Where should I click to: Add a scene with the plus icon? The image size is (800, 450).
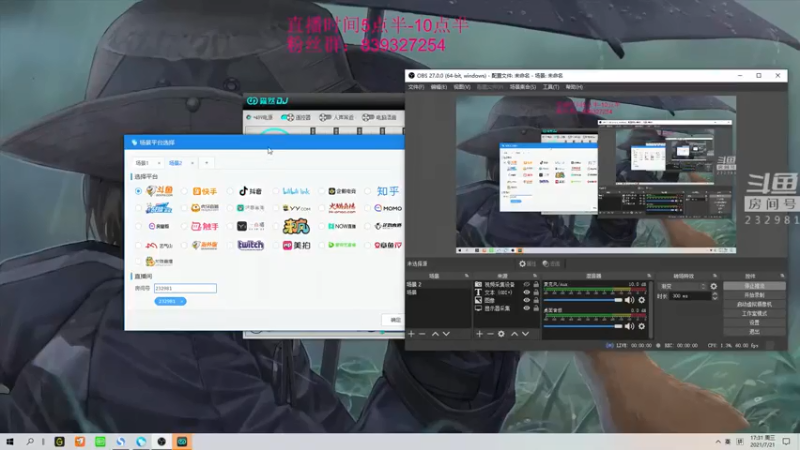(411, 334)
